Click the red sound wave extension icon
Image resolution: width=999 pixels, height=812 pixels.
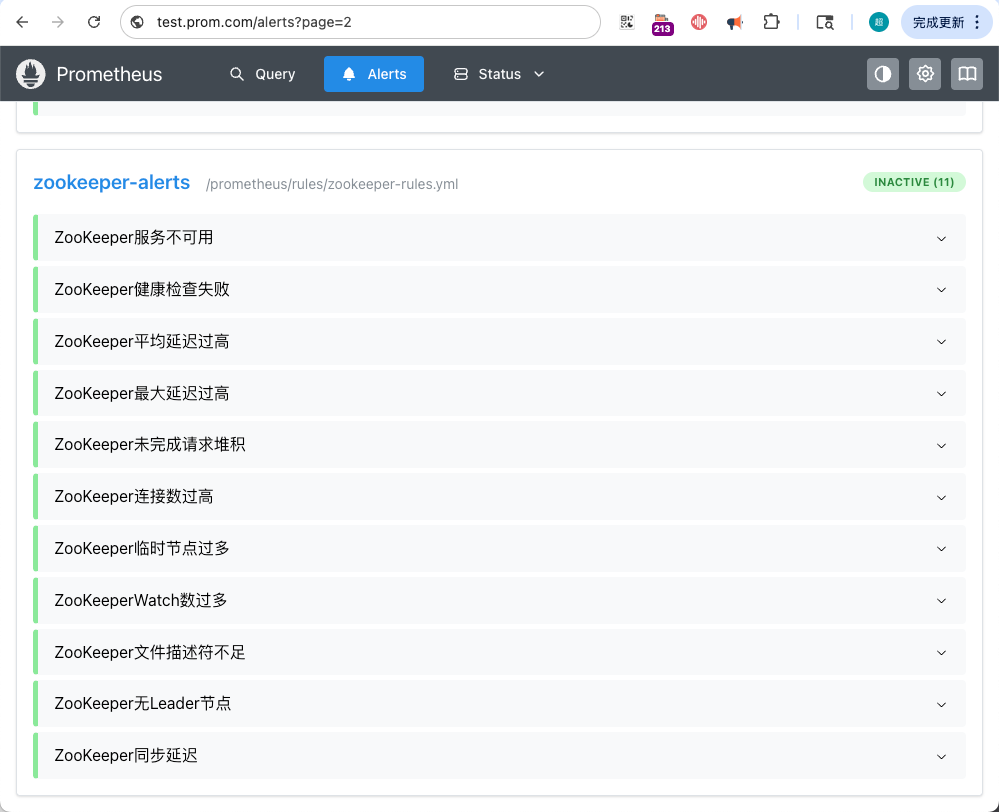click(x=699, y=22)
